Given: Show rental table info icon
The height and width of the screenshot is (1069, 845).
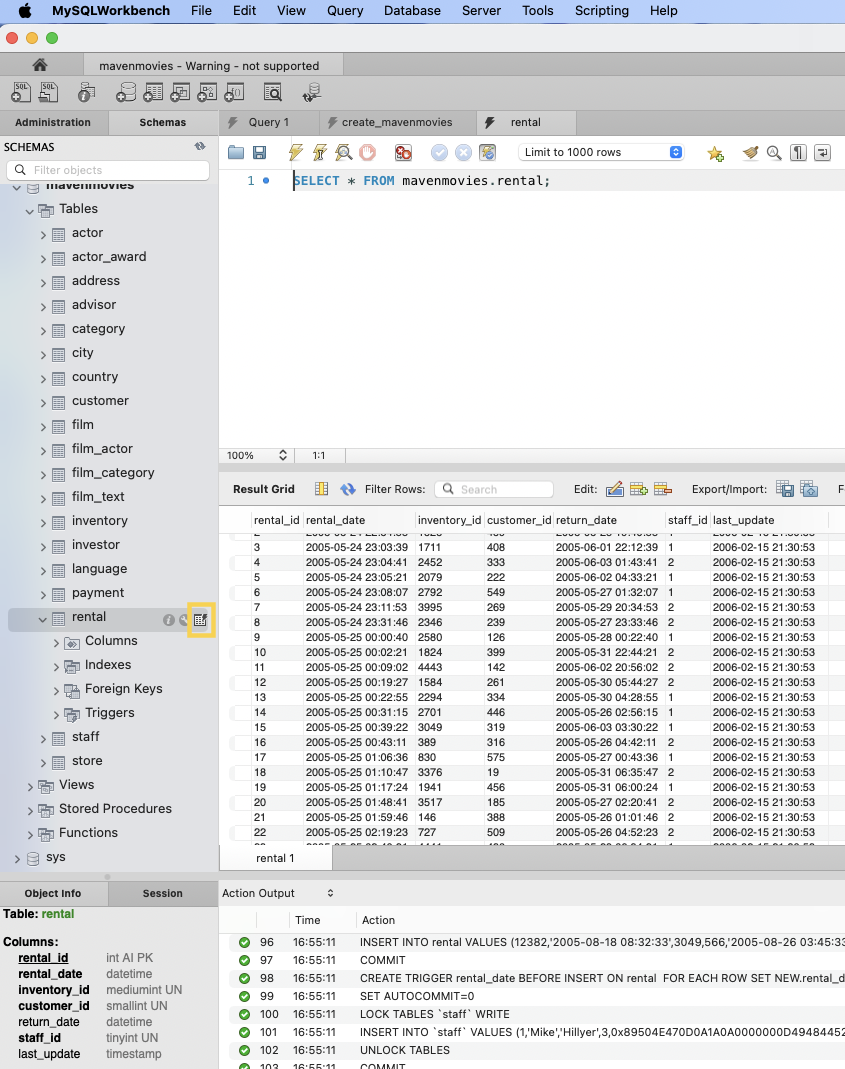Looking at the screenshot, I should 168,620.
